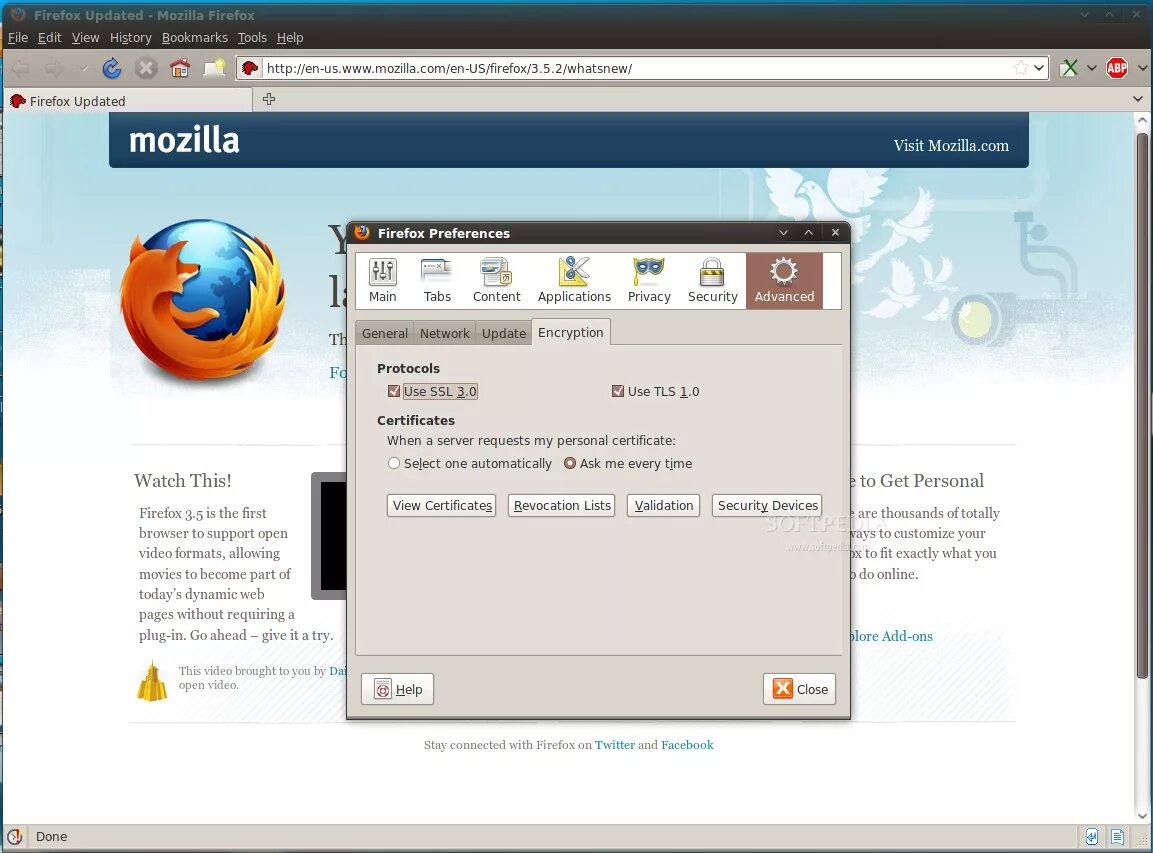Open the View menu
The image size is (1153, 853).
[85, 38]
